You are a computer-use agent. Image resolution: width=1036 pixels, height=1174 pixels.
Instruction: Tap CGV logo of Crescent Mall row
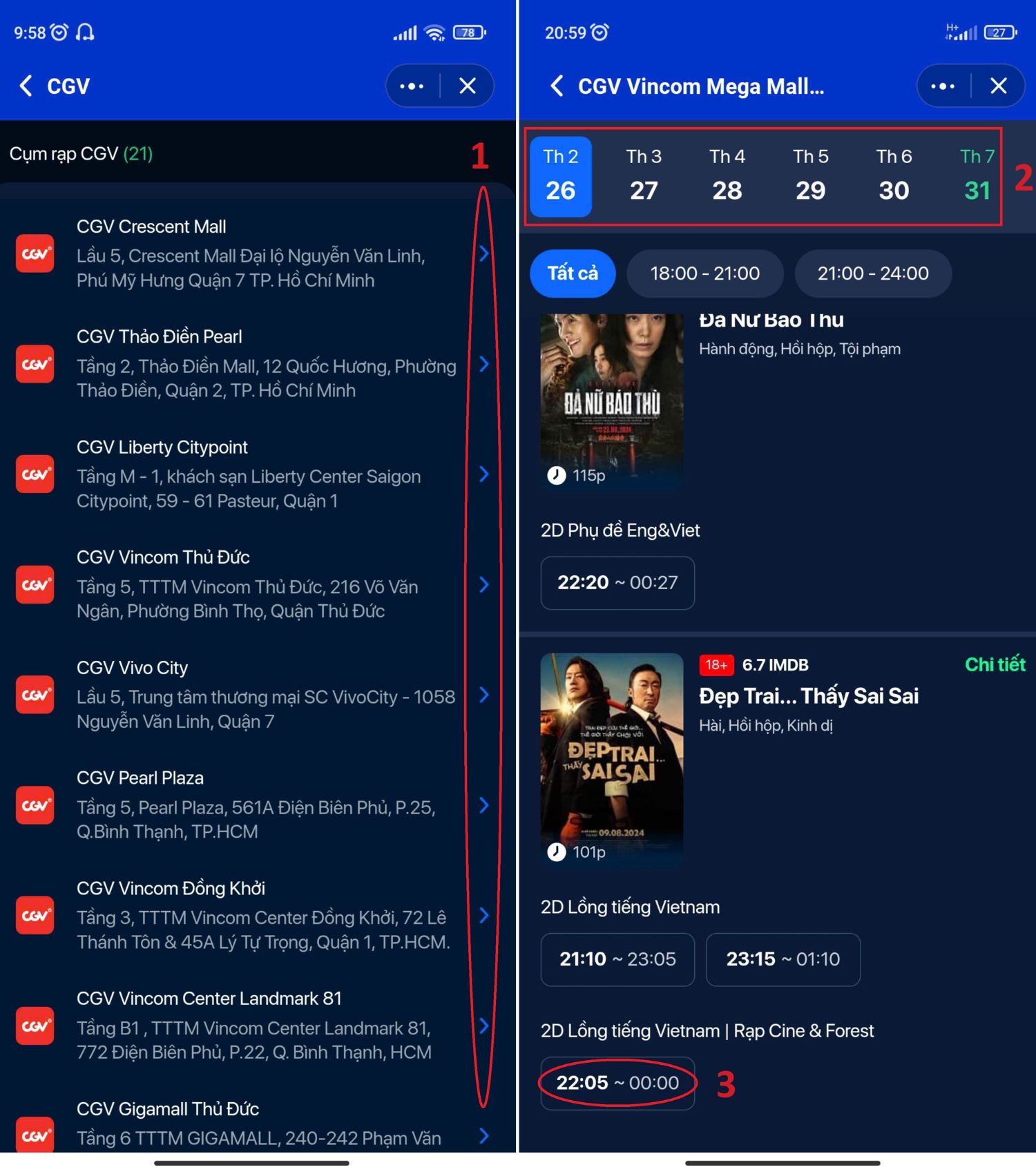pyautogui.click(x=35, y=253)
